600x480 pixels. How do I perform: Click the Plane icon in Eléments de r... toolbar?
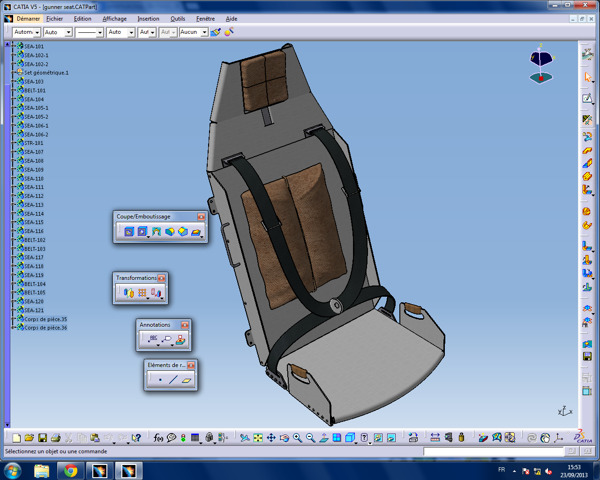point(187,380)
